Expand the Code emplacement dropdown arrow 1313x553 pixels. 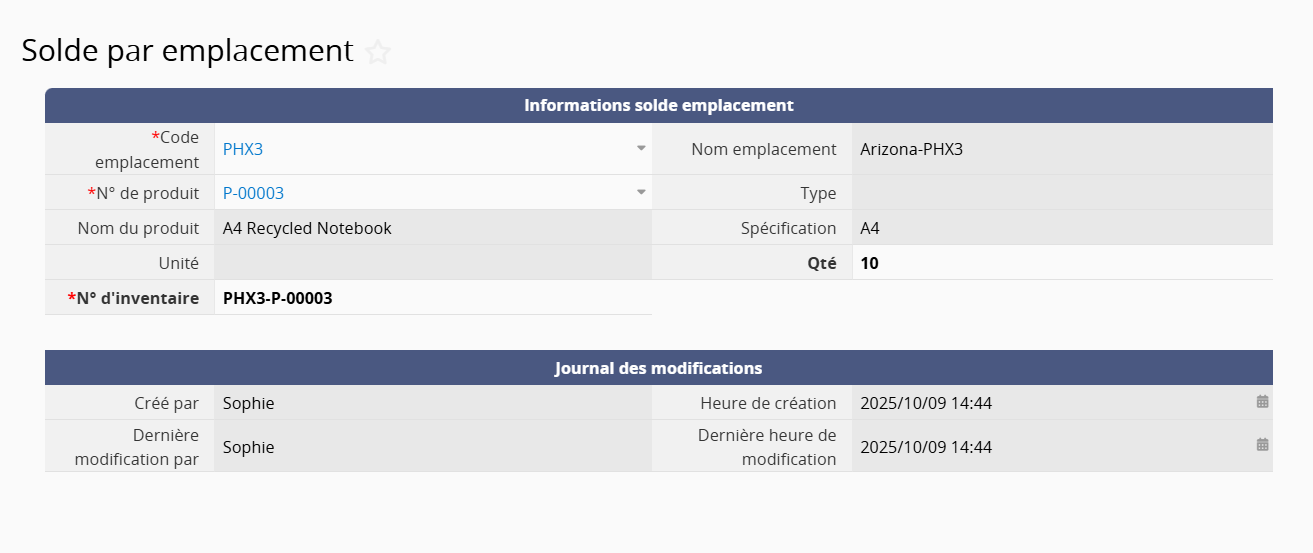pyautogui.click(x=641, y=149)
